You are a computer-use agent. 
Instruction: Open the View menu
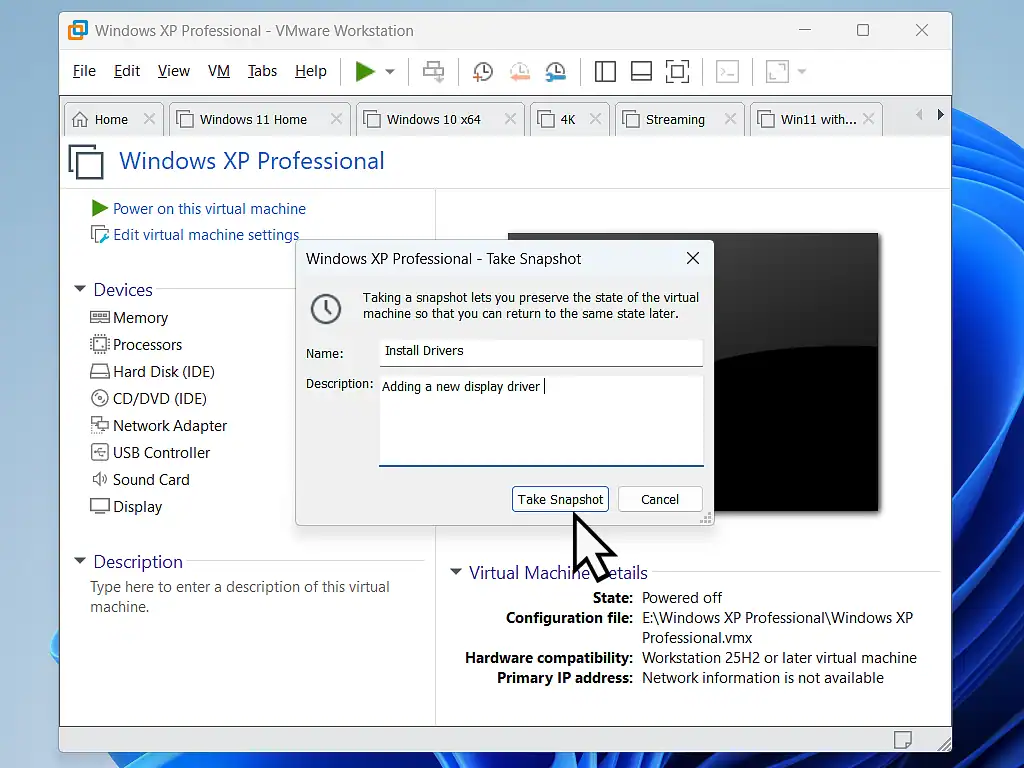point(174,71)
